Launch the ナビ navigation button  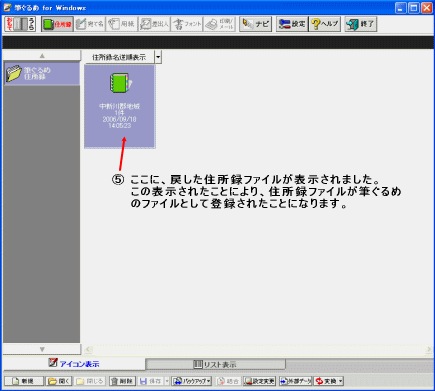255,24
